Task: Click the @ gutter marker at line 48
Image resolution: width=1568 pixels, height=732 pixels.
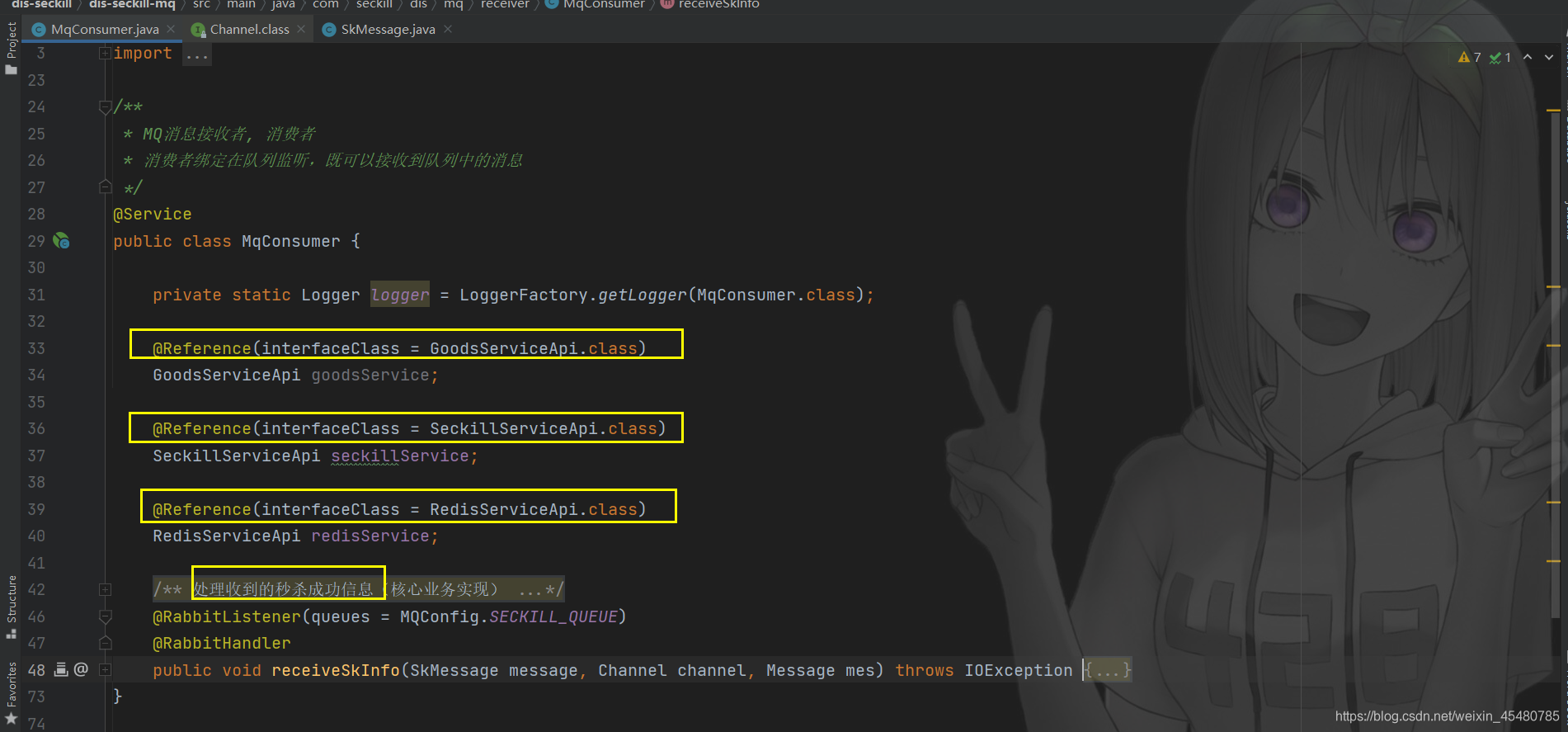Action: [81, 669]
